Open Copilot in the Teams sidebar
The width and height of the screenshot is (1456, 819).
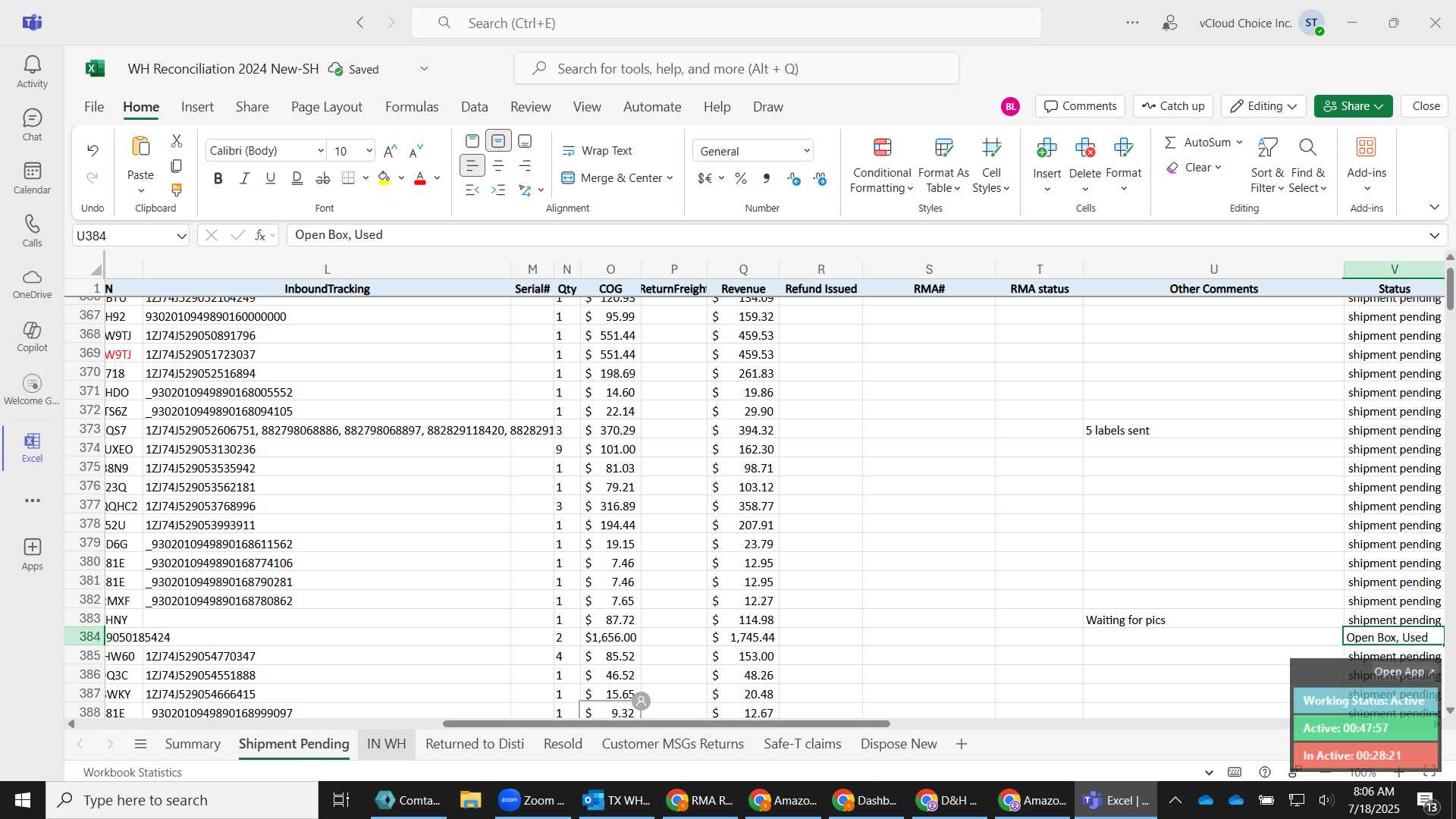pyautogui.click(x=32, y=337)
